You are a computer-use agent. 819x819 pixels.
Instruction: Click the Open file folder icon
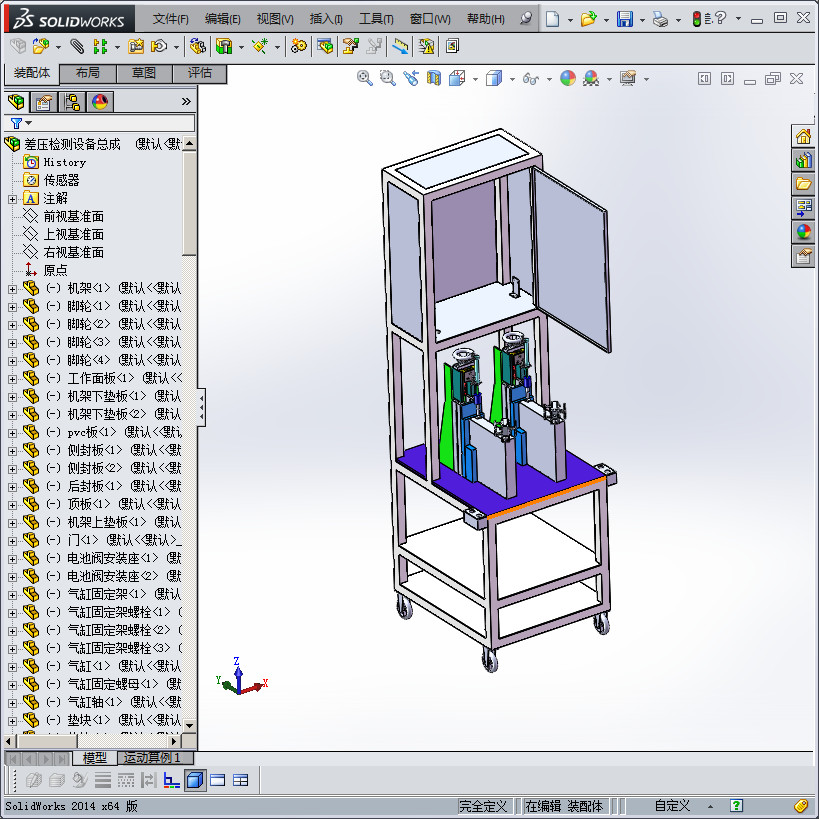point(588,19)
